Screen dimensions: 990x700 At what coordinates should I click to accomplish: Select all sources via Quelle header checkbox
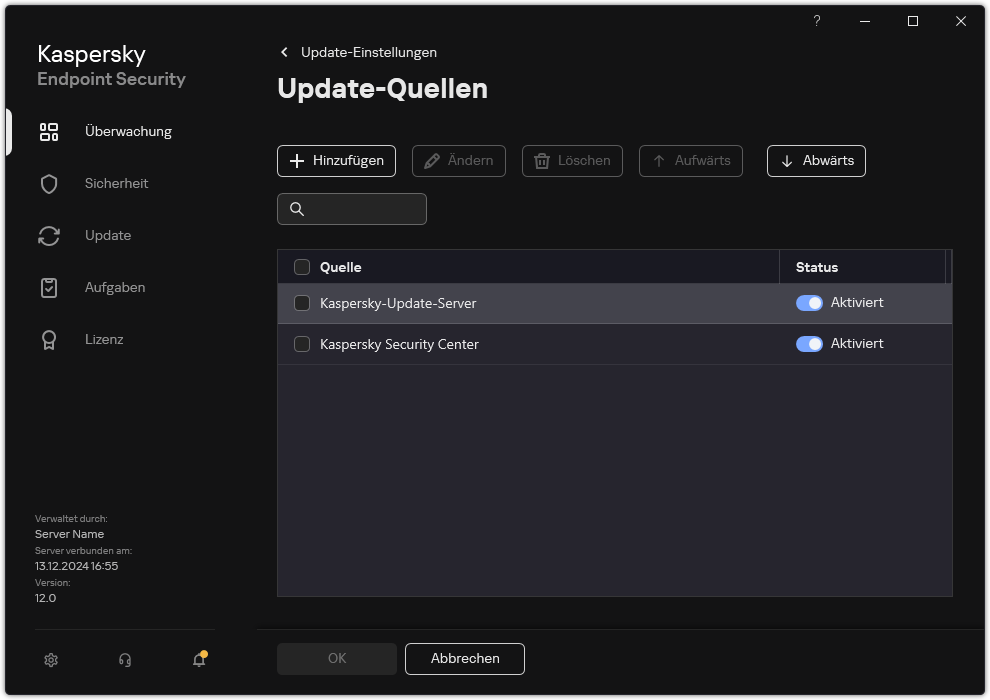click(x=302, y=267)
